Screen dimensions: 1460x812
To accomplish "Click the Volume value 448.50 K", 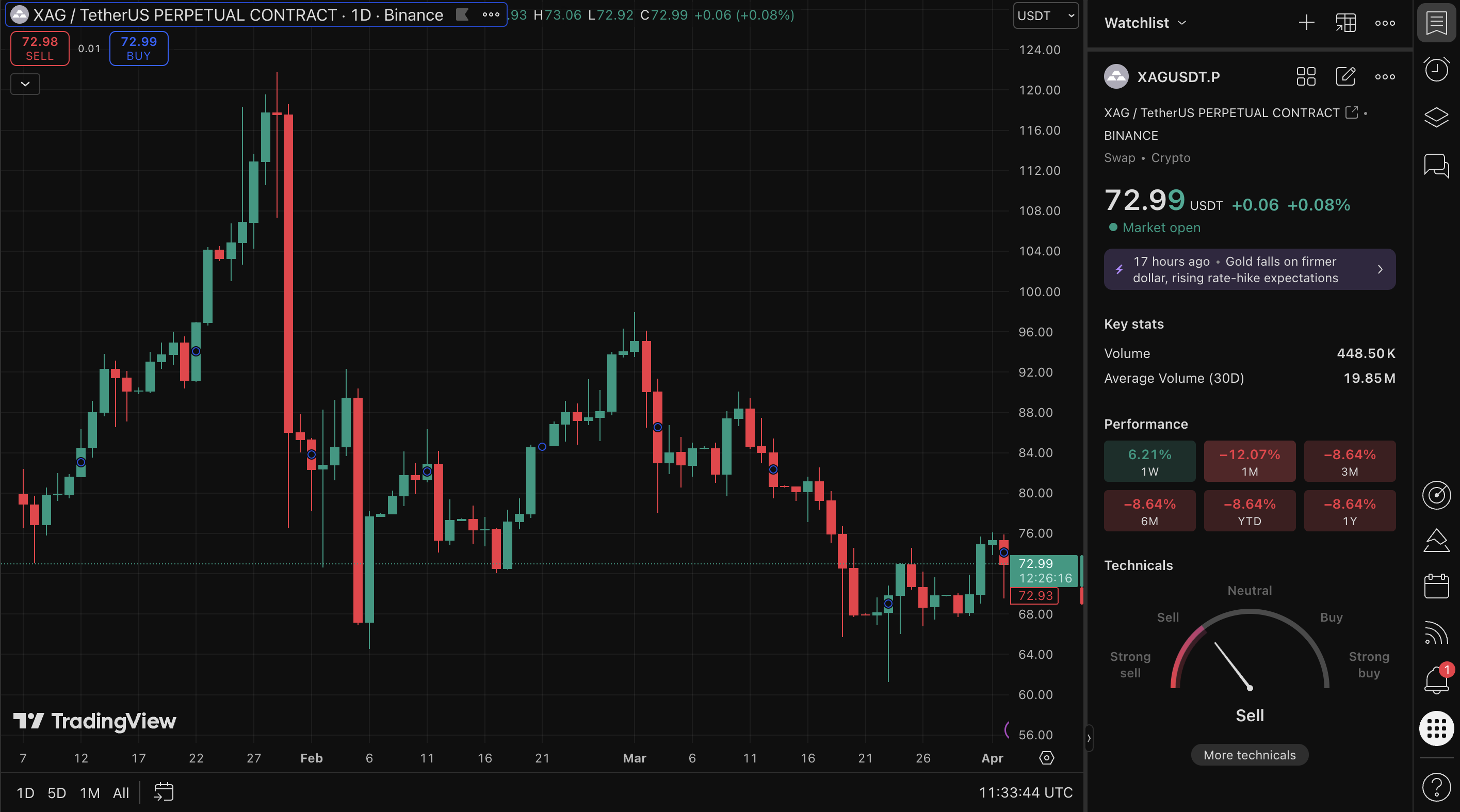I will (1366, 353).
